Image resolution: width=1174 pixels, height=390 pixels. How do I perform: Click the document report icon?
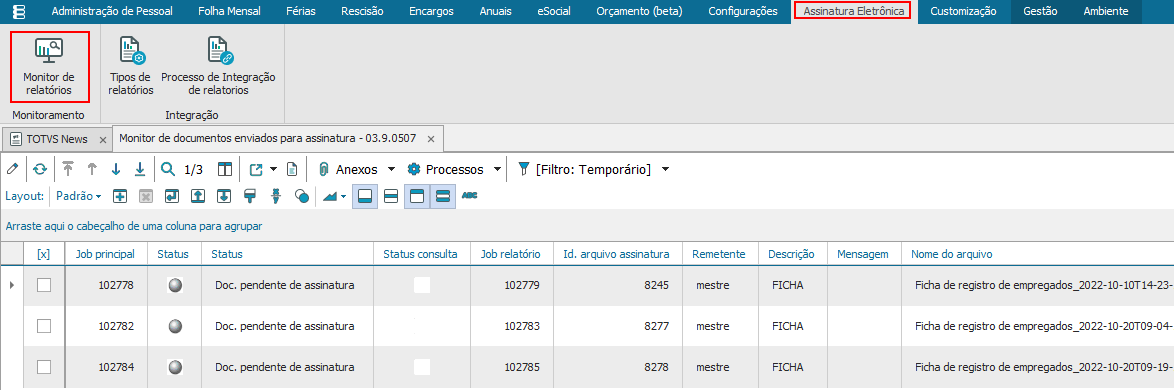click(293, 170)
